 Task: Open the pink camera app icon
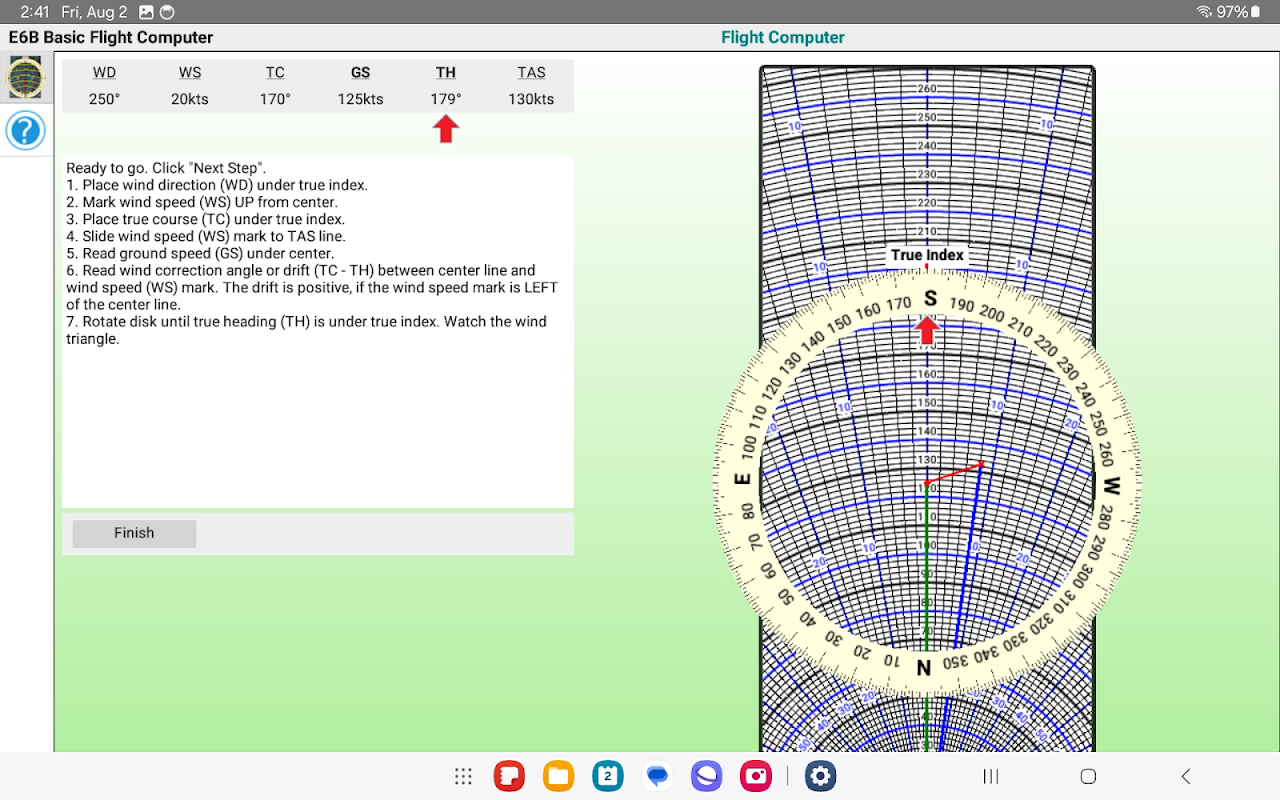tap(756, 776)
